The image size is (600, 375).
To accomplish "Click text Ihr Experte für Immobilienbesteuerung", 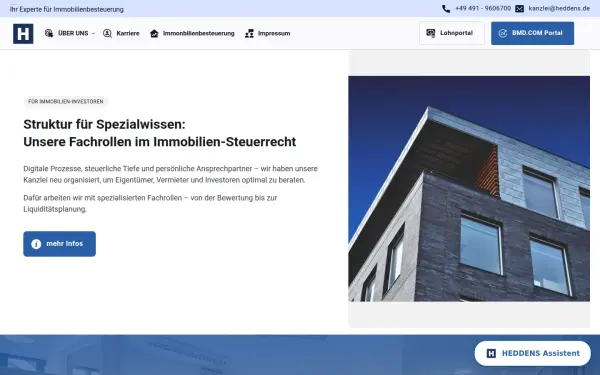I will click(67, 9).
